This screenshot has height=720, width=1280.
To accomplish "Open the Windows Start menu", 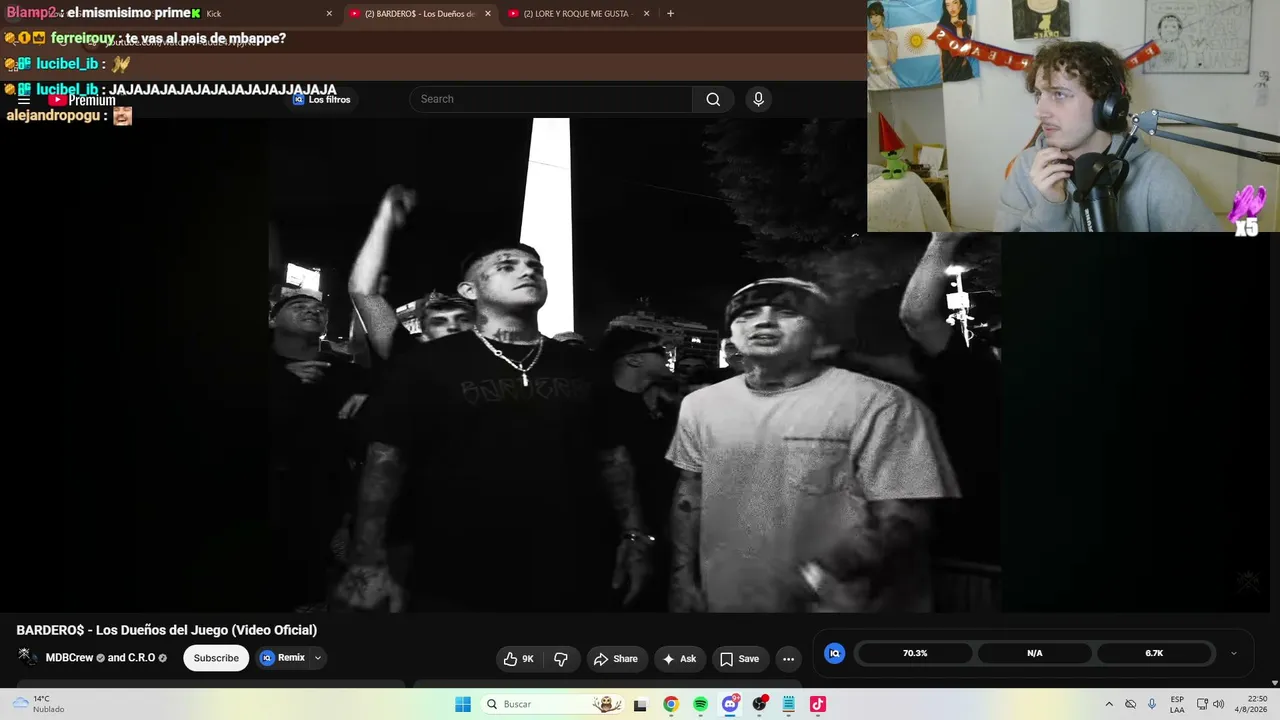I will click(463, 704).
